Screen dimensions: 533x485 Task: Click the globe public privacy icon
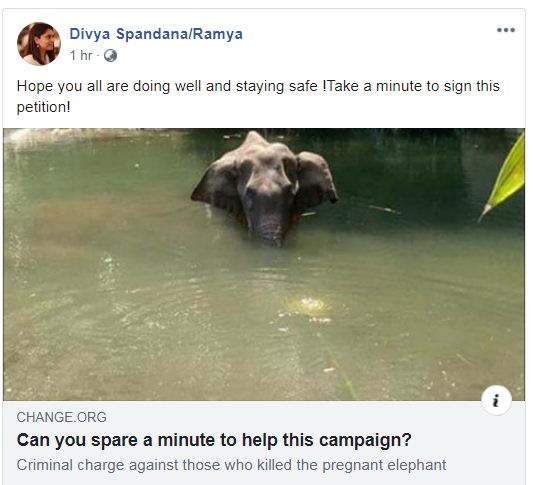coord(110,55)
